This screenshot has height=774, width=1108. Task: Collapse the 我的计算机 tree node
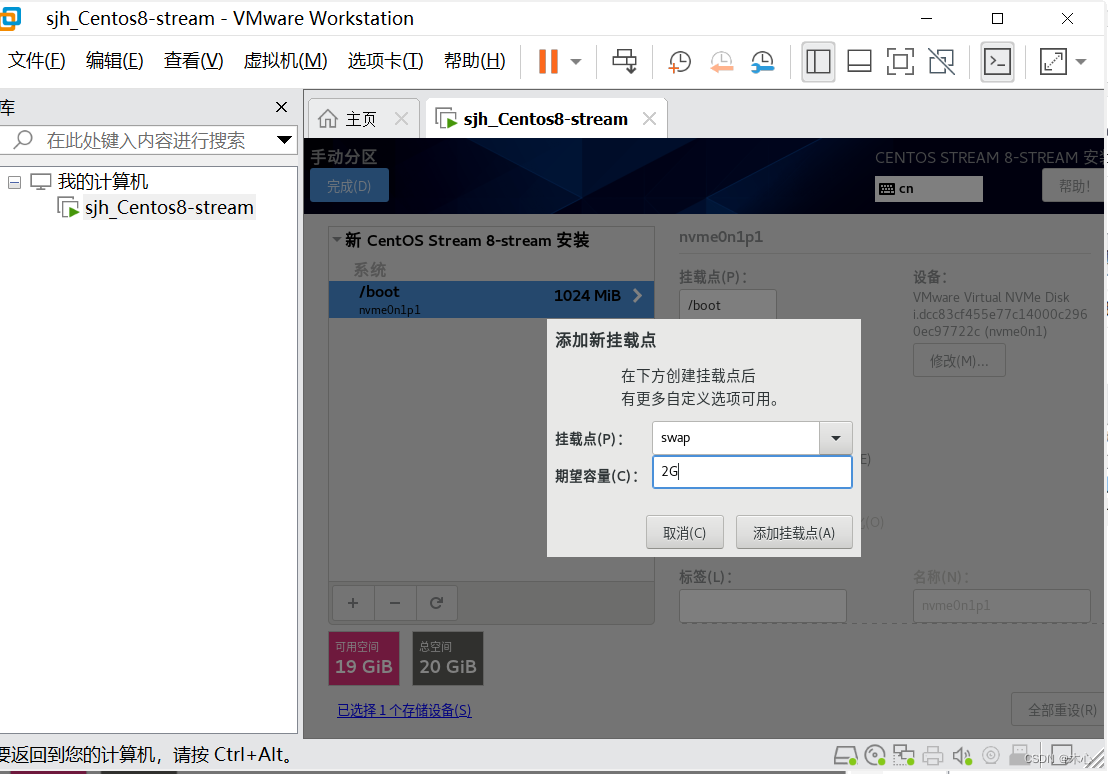tap(14, 182)
